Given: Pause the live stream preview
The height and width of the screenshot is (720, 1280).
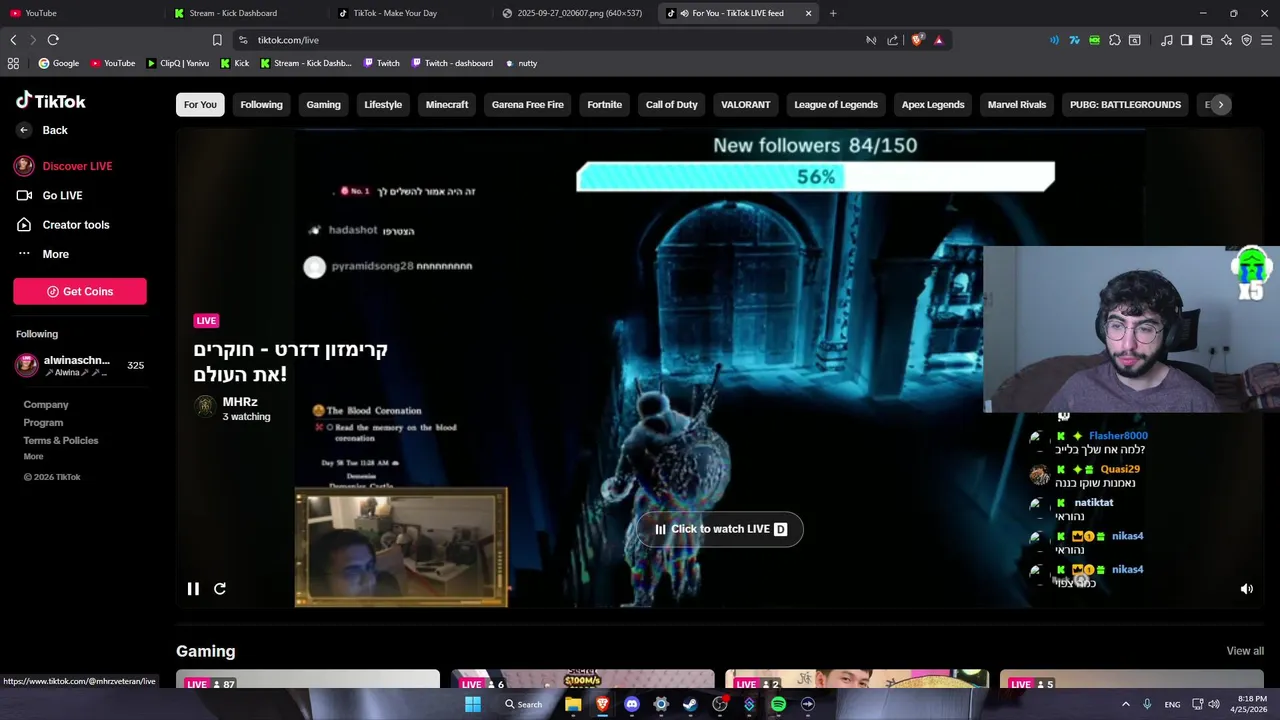Looking at the screenshot, I should (193, 589).
